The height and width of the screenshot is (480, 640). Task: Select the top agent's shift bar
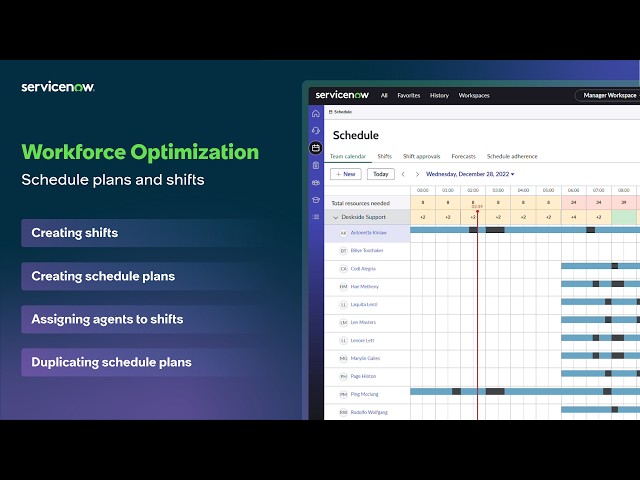pos(525,230)
